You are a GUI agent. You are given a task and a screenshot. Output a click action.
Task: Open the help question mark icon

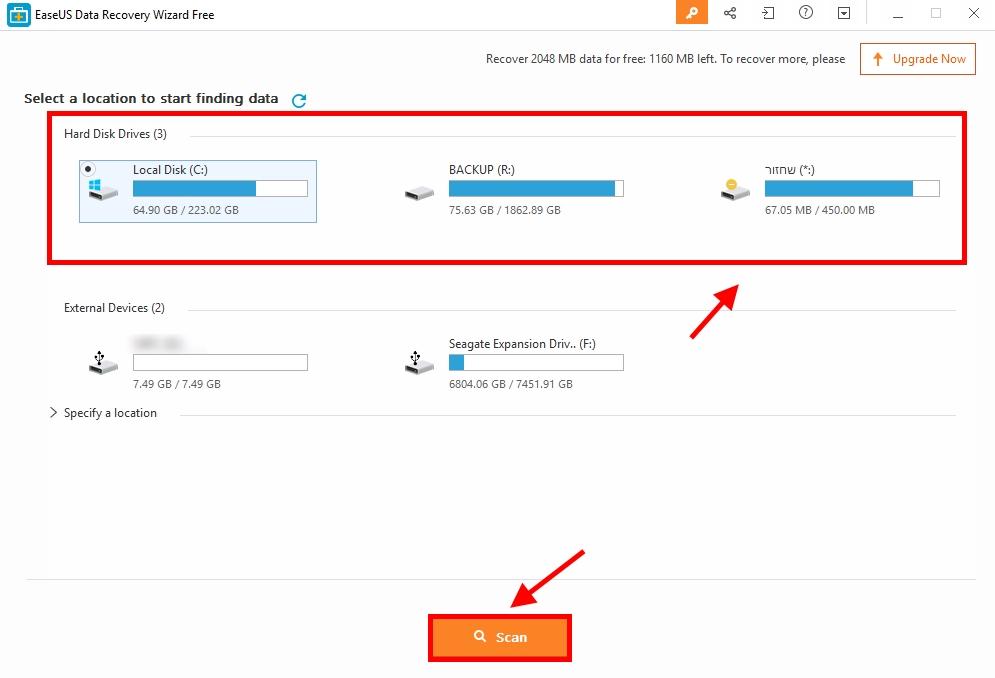point(806,13)
